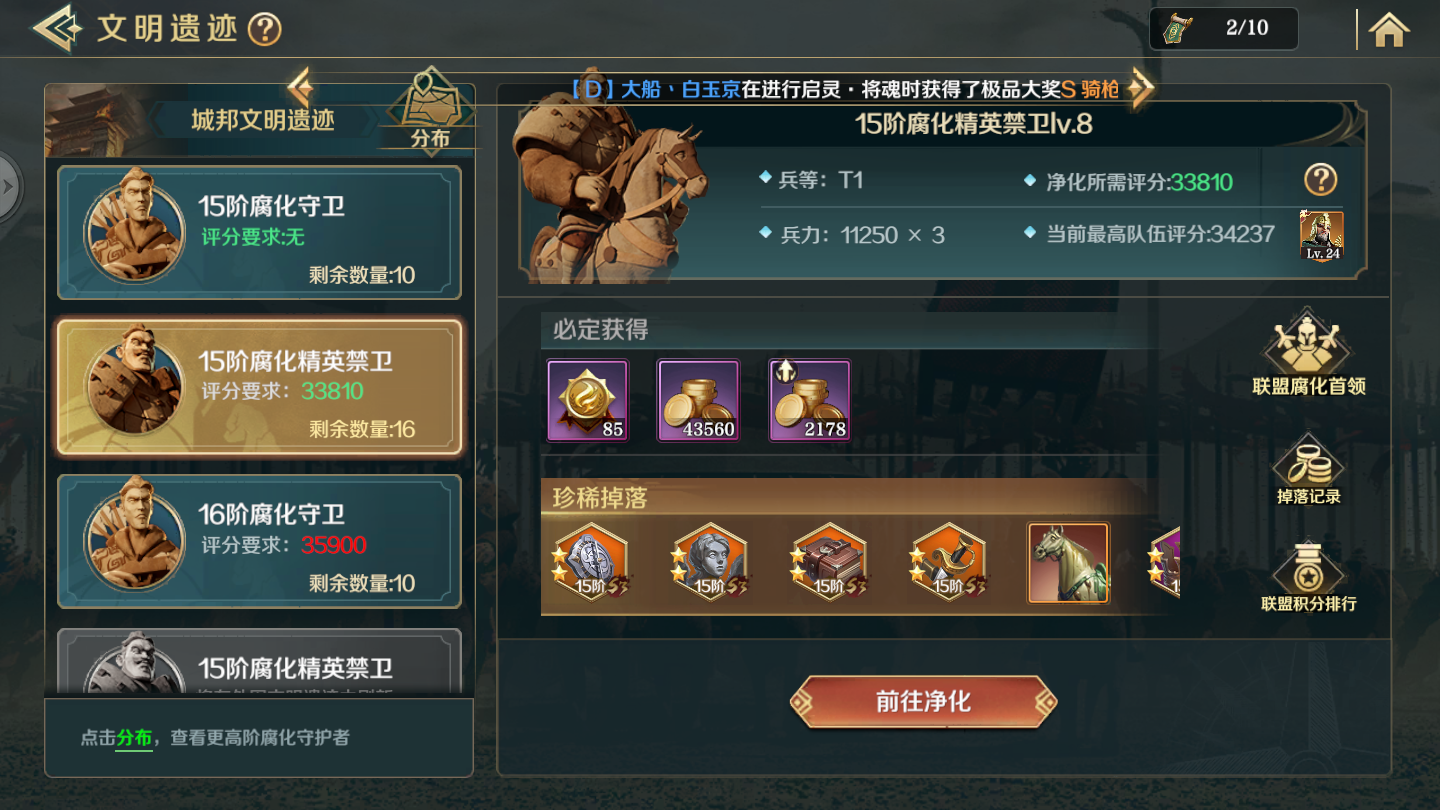This screenshot has height=810, width=1440.
Task: Select highlighted 15阶腐化精英禁卫 entry
Action: [x=259, y=387]
